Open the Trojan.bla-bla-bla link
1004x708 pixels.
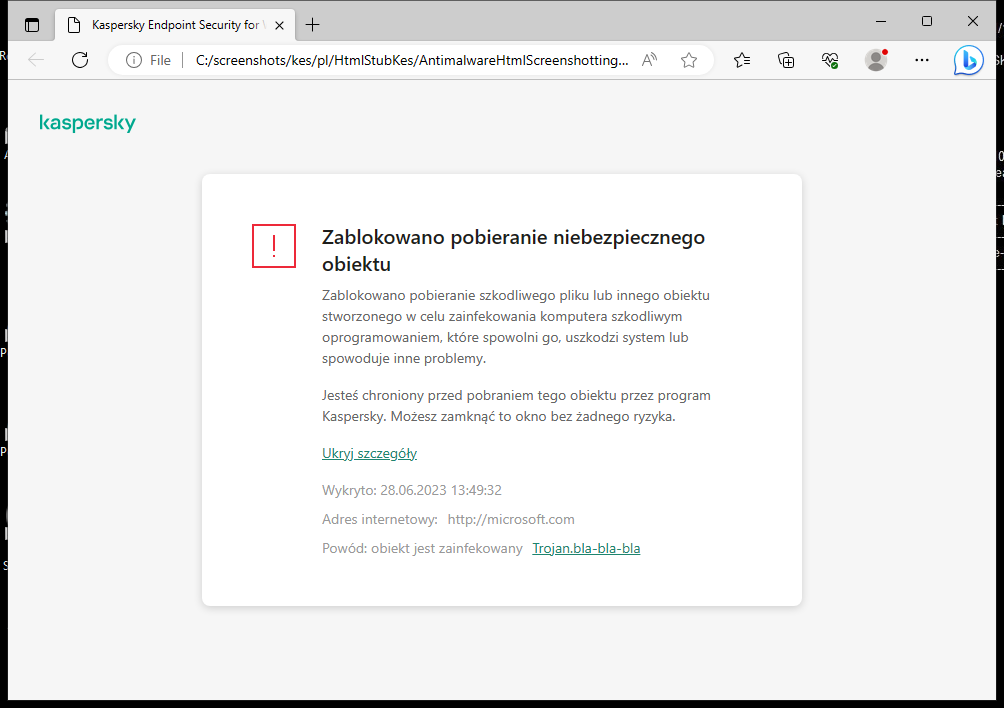586,548
